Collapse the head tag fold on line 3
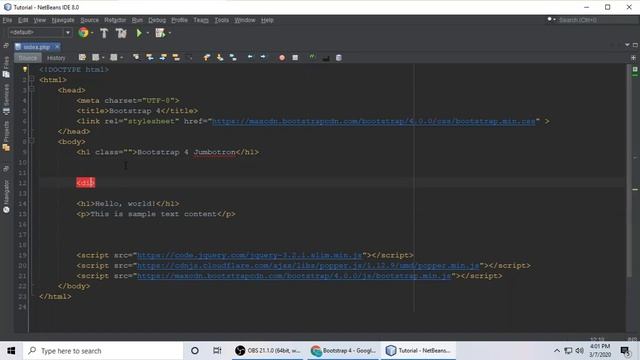The image size is (640, 360). tap(32, 90)
